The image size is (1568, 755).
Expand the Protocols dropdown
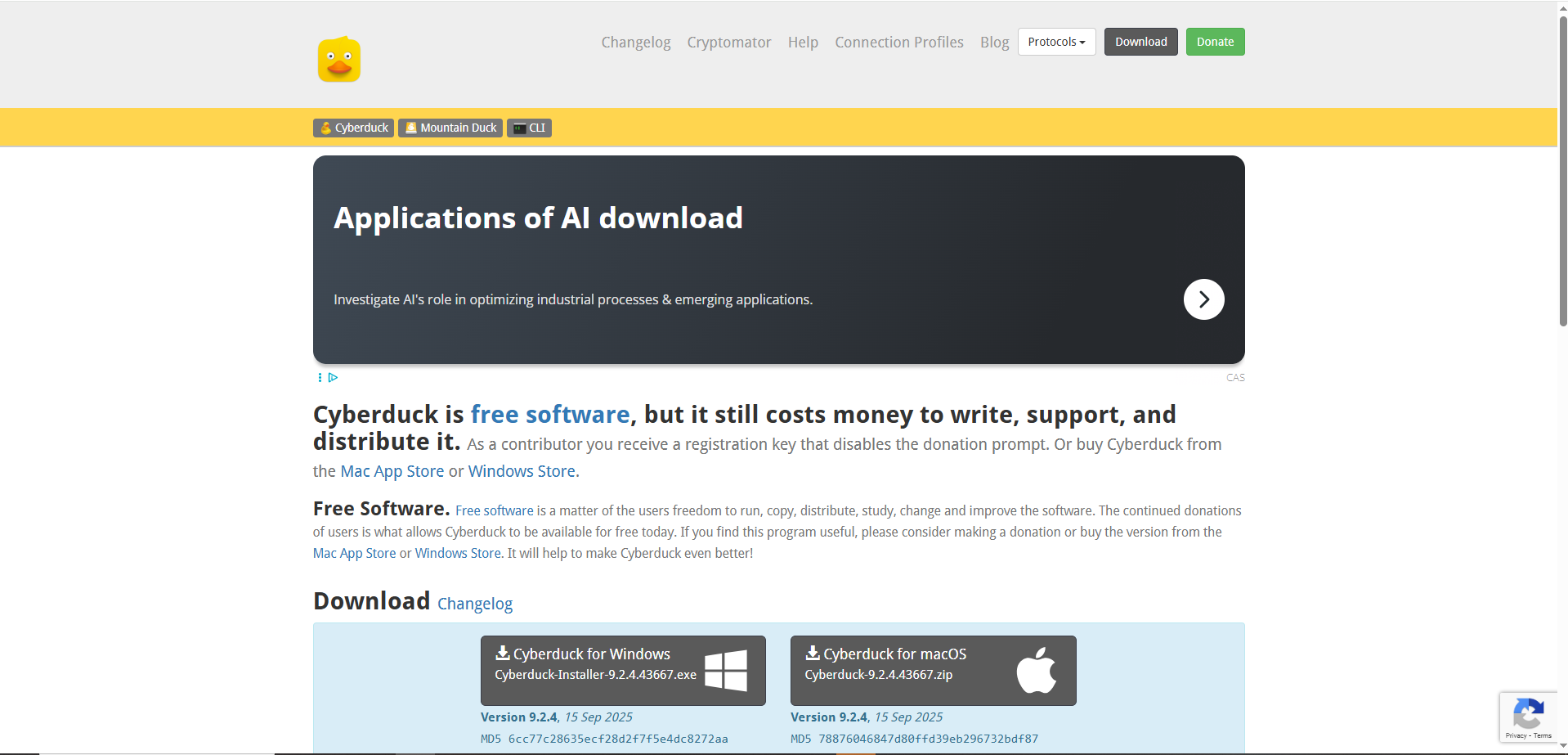(1056, 43)
